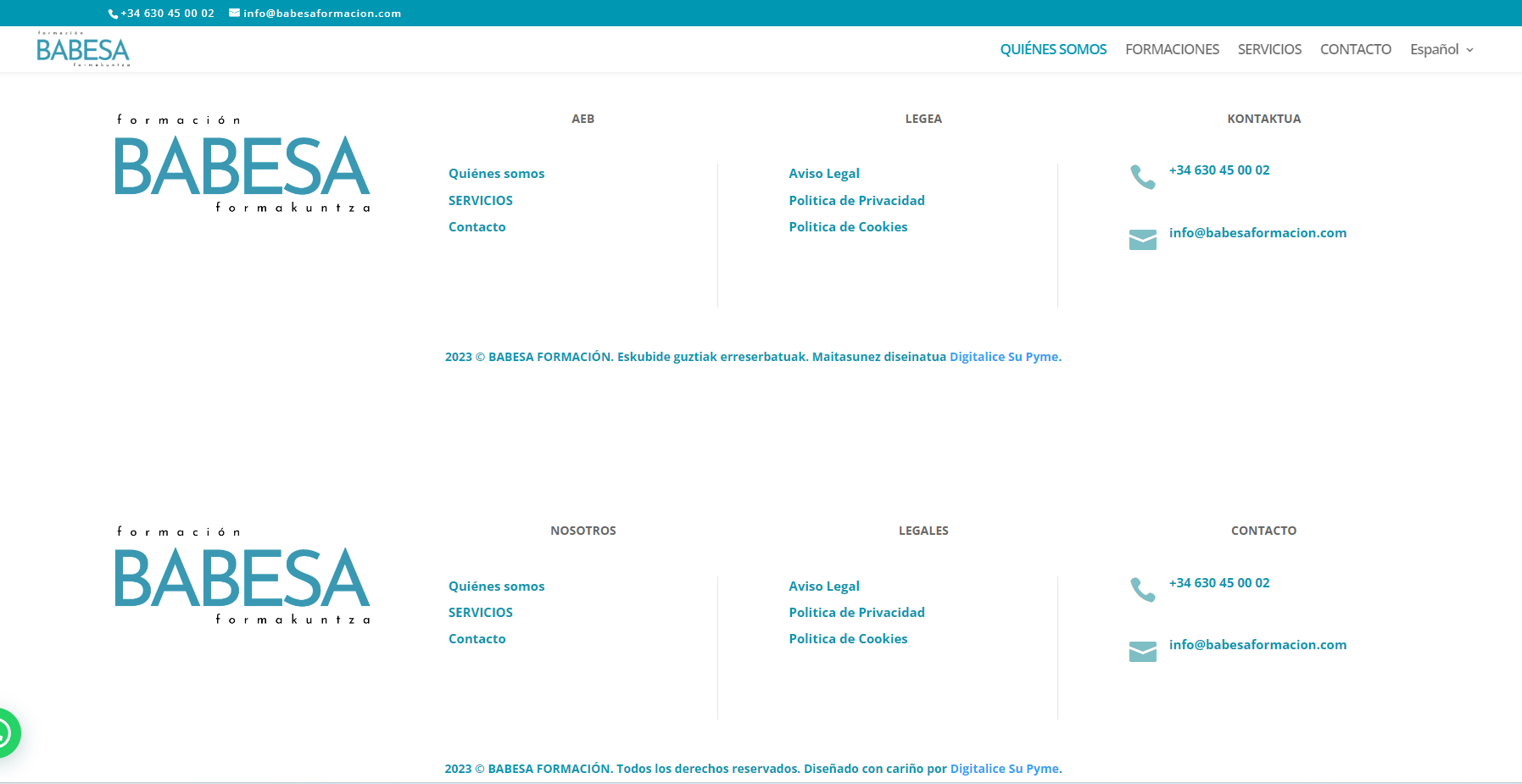This screenshot has height=784, width=1522.
Task: Click the phone icon in the top bar
Action: [113, 14]
